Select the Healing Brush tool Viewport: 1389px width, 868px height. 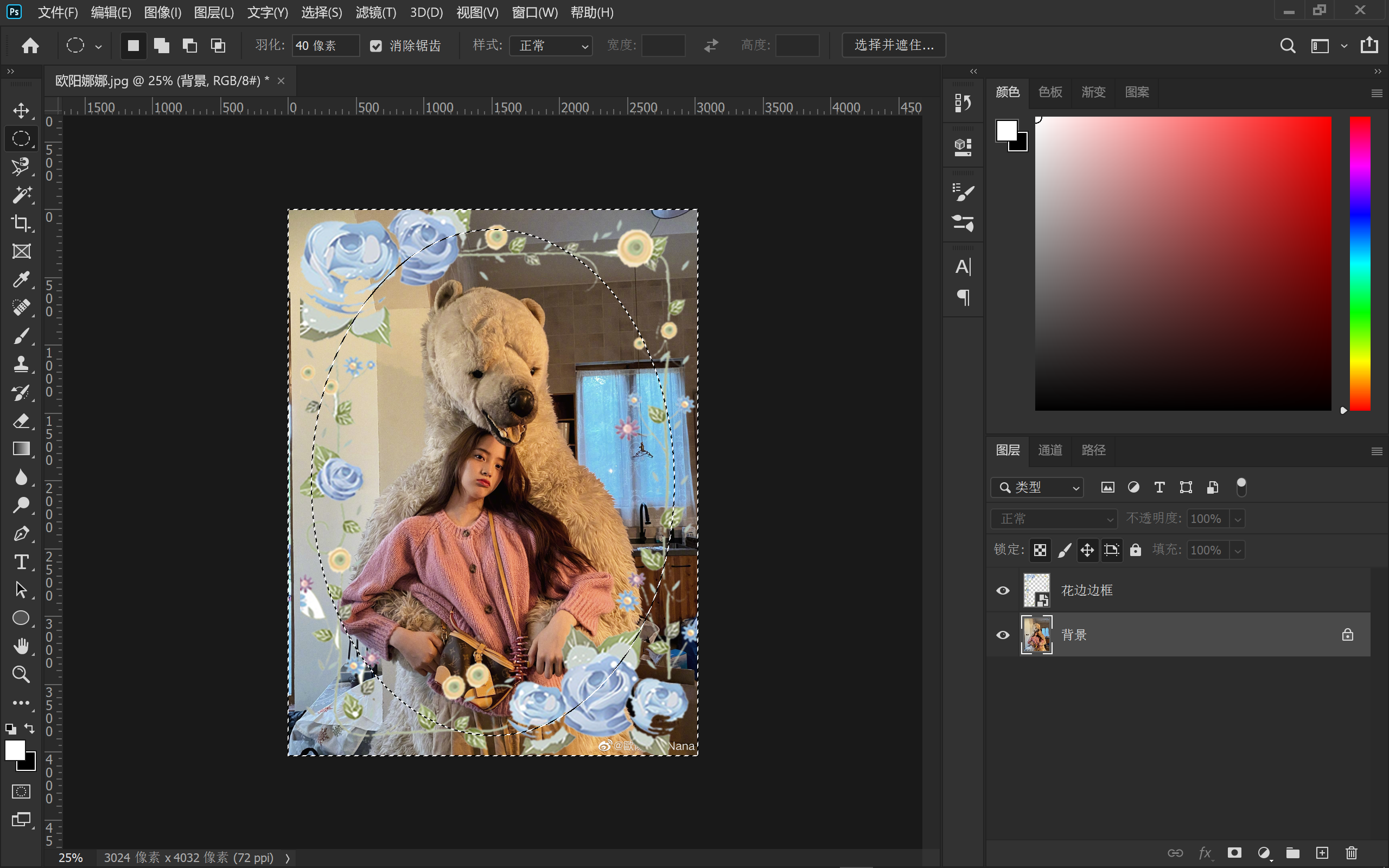tap(21, 308)
